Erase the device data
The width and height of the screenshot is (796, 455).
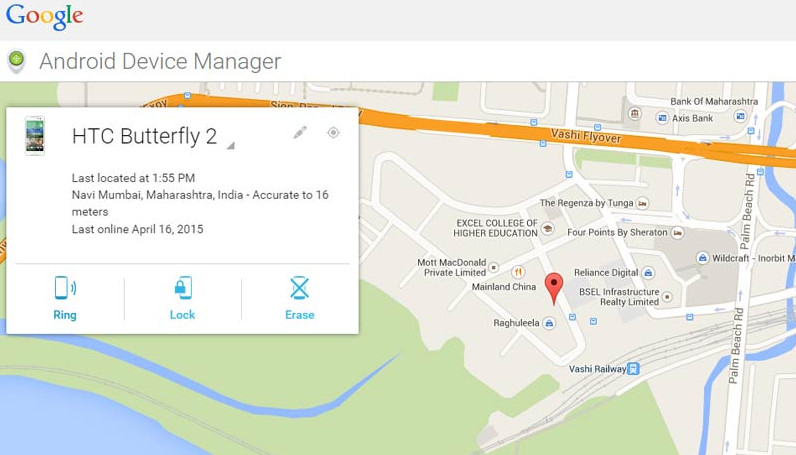[x=300, y=298]
